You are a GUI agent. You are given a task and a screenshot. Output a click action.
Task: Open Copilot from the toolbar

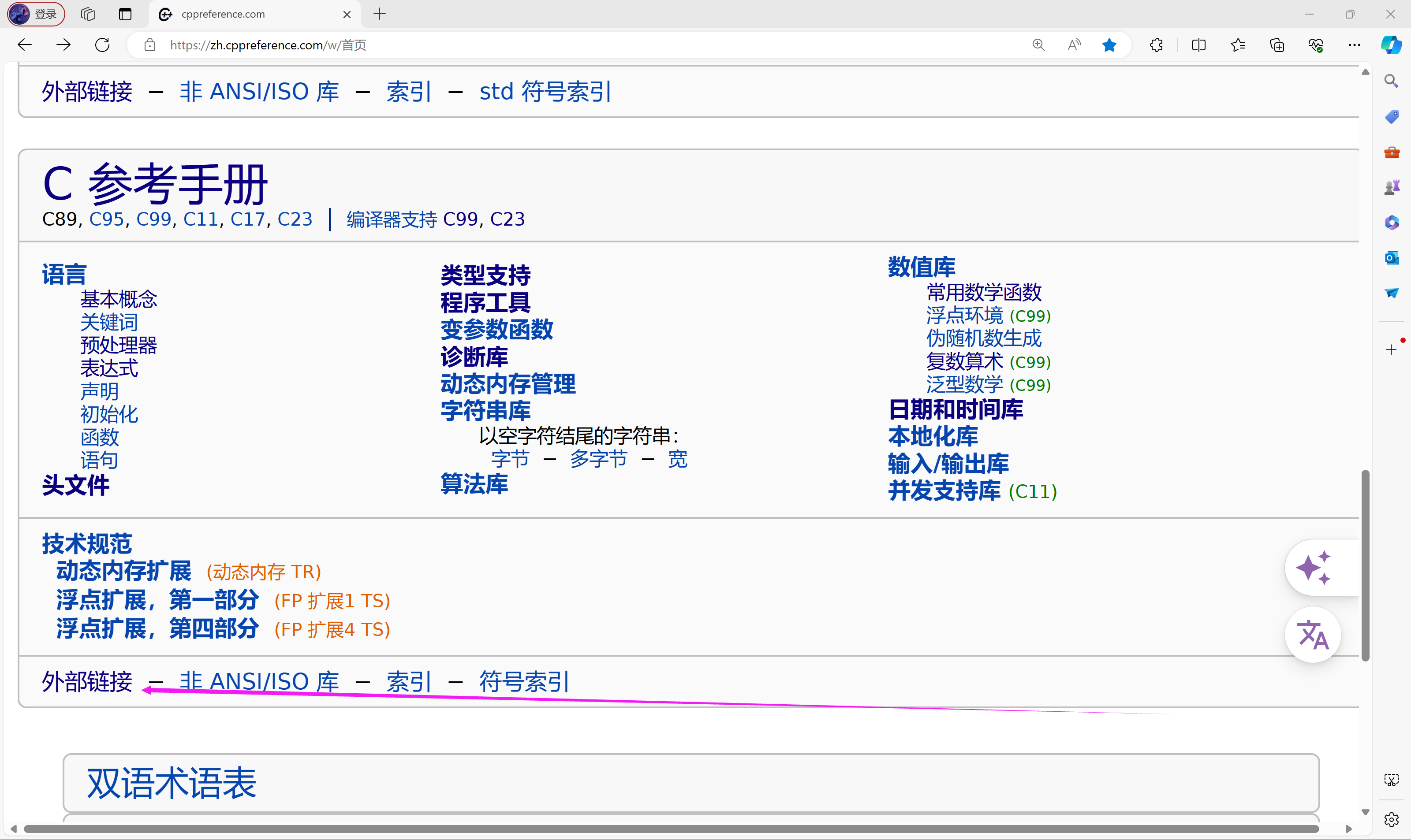(1392, 45)
